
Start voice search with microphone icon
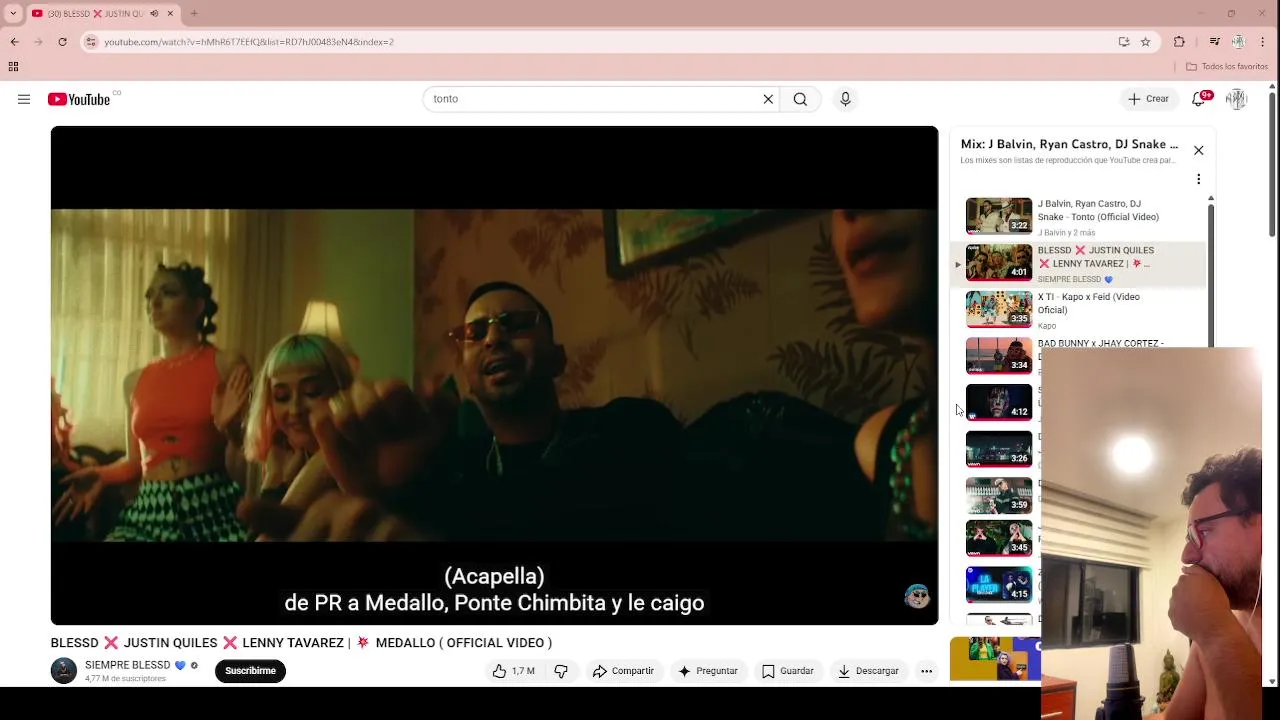[845, 99]
